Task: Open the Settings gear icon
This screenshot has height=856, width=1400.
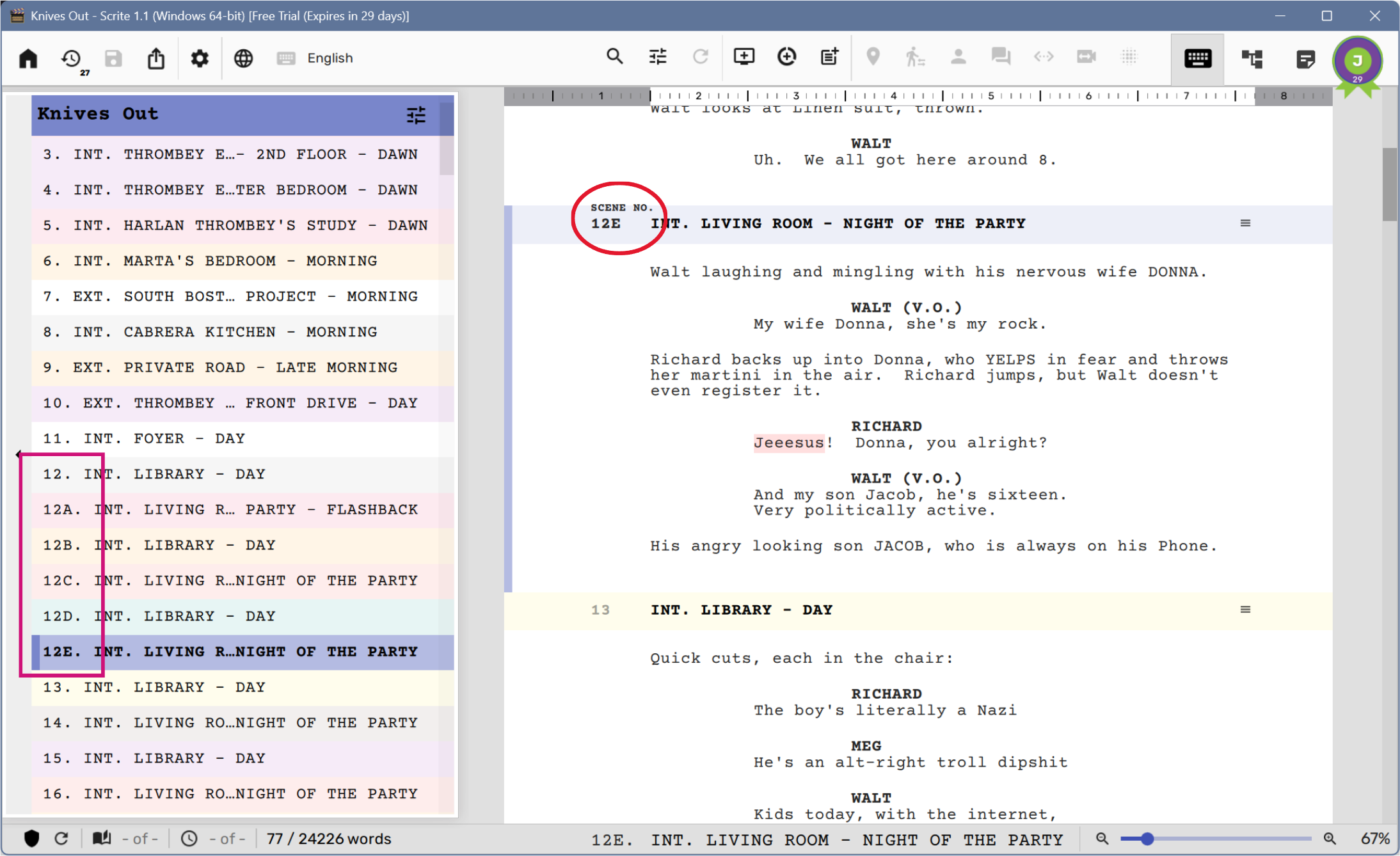Action: 200,58
